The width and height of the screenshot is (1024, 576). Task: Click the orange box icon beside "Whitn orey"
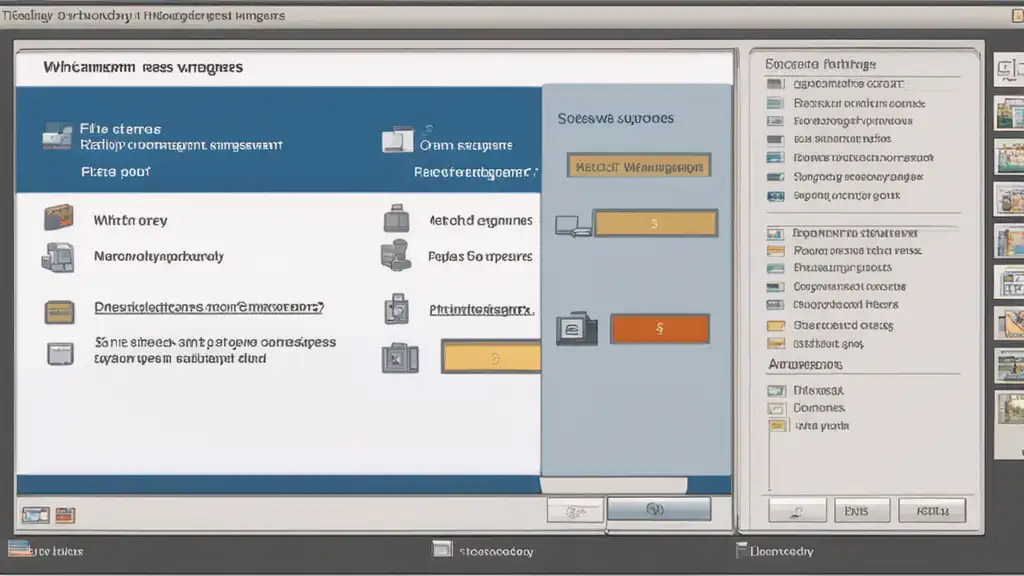click(x=59, y=217)
